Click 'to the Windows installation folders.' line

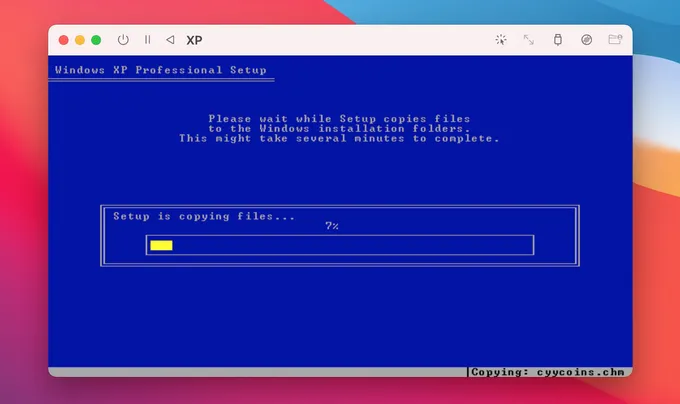pos(339,129)
